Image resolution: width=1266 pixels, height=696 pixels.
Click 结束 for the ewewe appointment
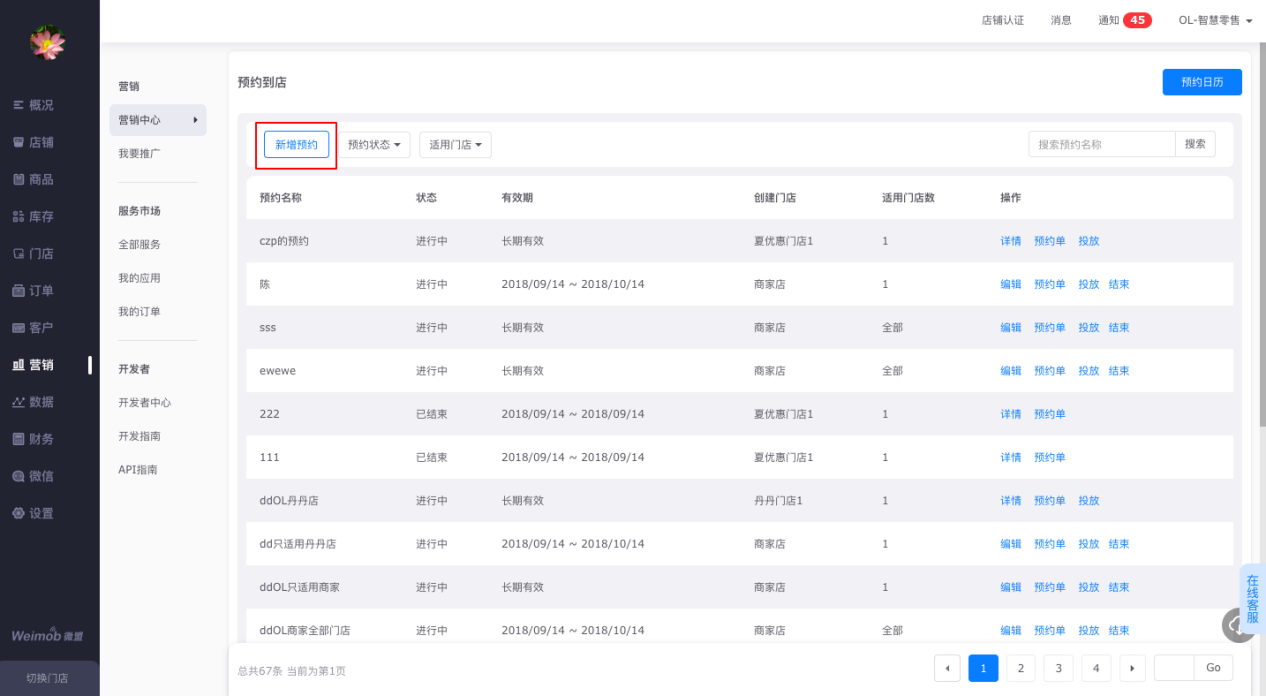coord(1119,371)
